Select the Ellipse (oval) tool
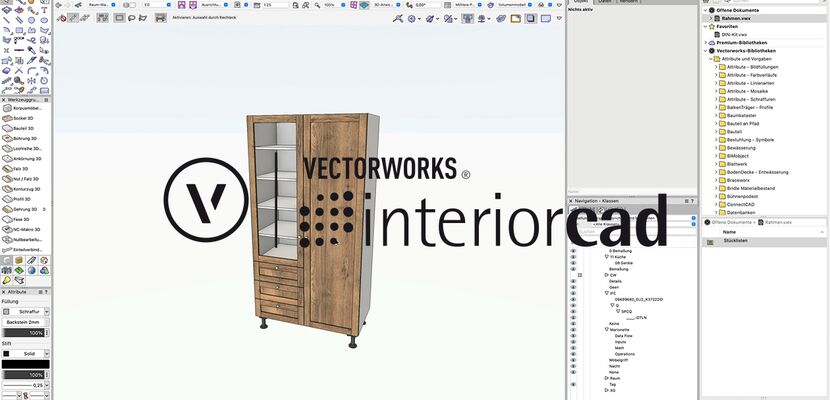Screen dimensions: 830x400 pyautogui.click(x=44, y=20)
